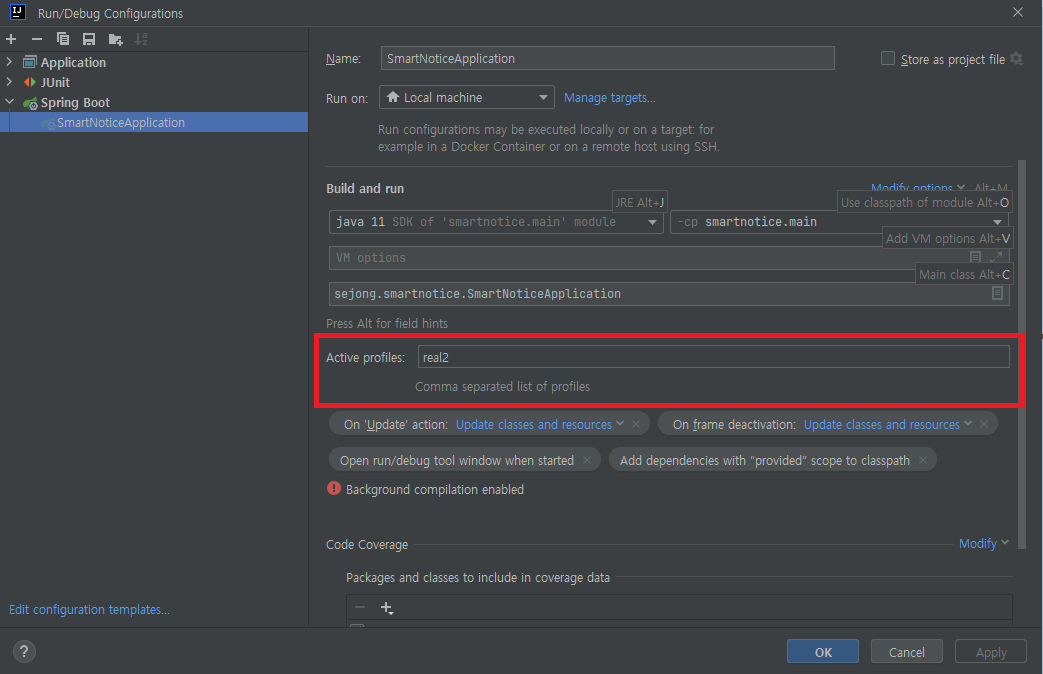Click 'Packages and classes to include in coverage data' label
The height and width of the screenshot is (674, 1043).
pos(478,577)
